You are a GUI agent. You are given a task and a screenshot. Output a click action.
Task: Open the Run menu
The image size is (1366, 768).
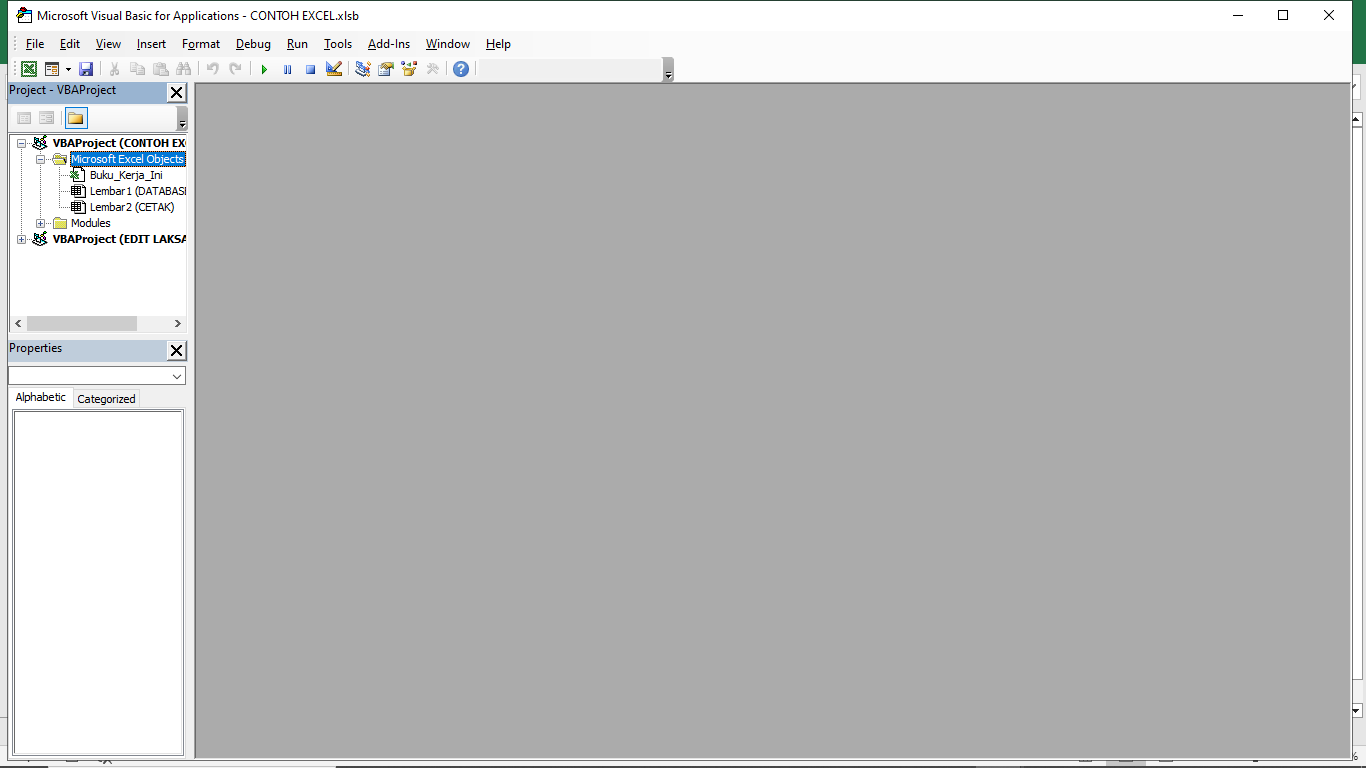click(x=297, y=44)
